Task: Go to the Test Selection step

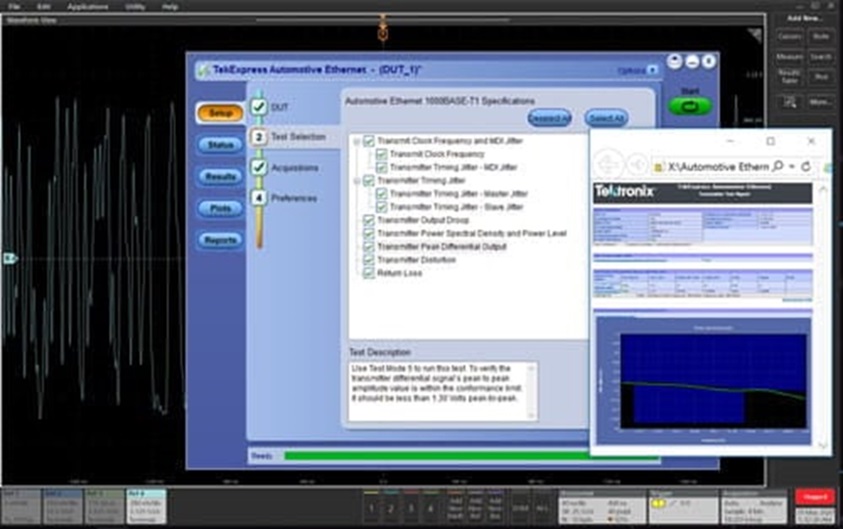Action: pyautogui.click(x=288, y=137)
